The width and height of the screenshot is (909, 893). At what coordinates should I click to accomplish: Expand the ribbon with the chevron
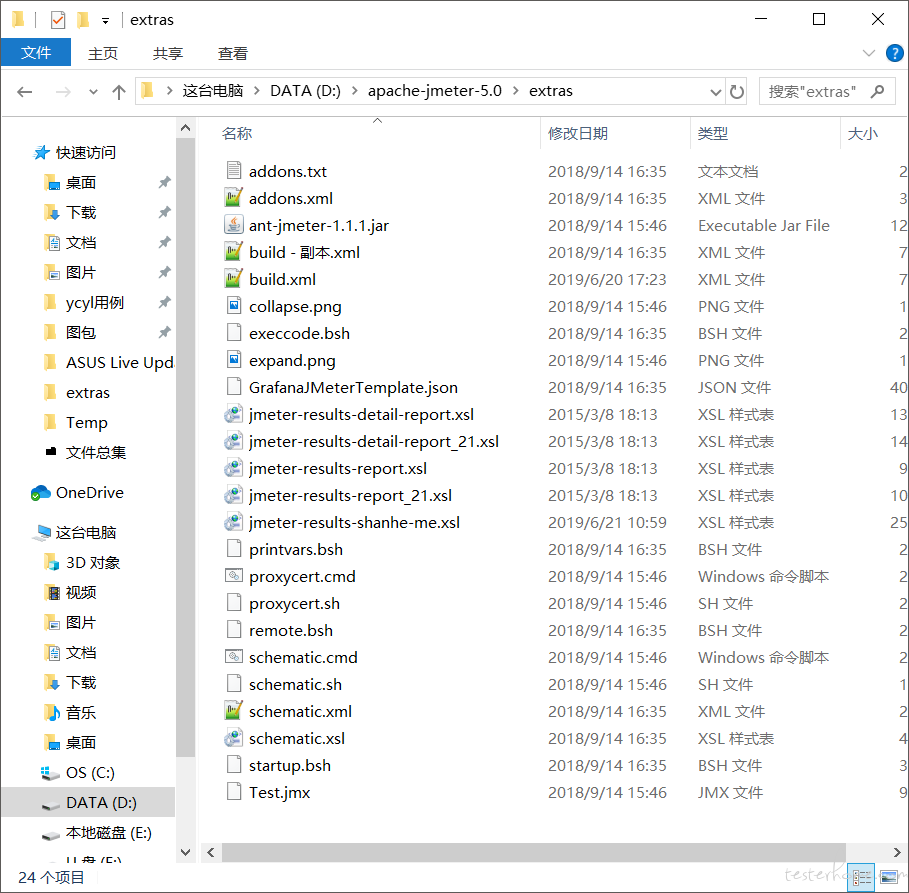point(868,53)
